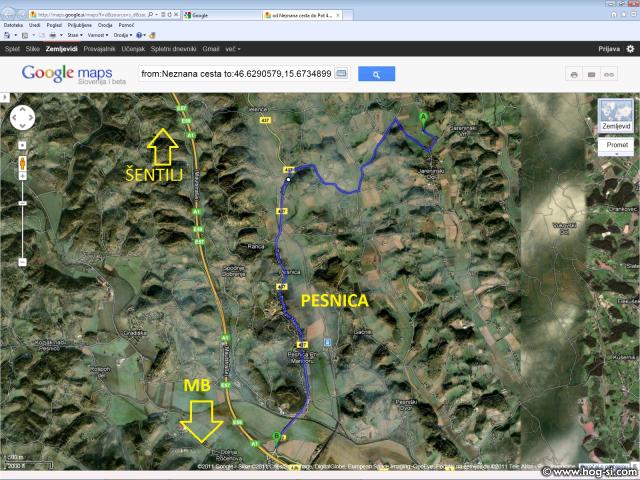The image size is (640, 480).
Task: Open the settings gear icon
Action: [630, 48]
